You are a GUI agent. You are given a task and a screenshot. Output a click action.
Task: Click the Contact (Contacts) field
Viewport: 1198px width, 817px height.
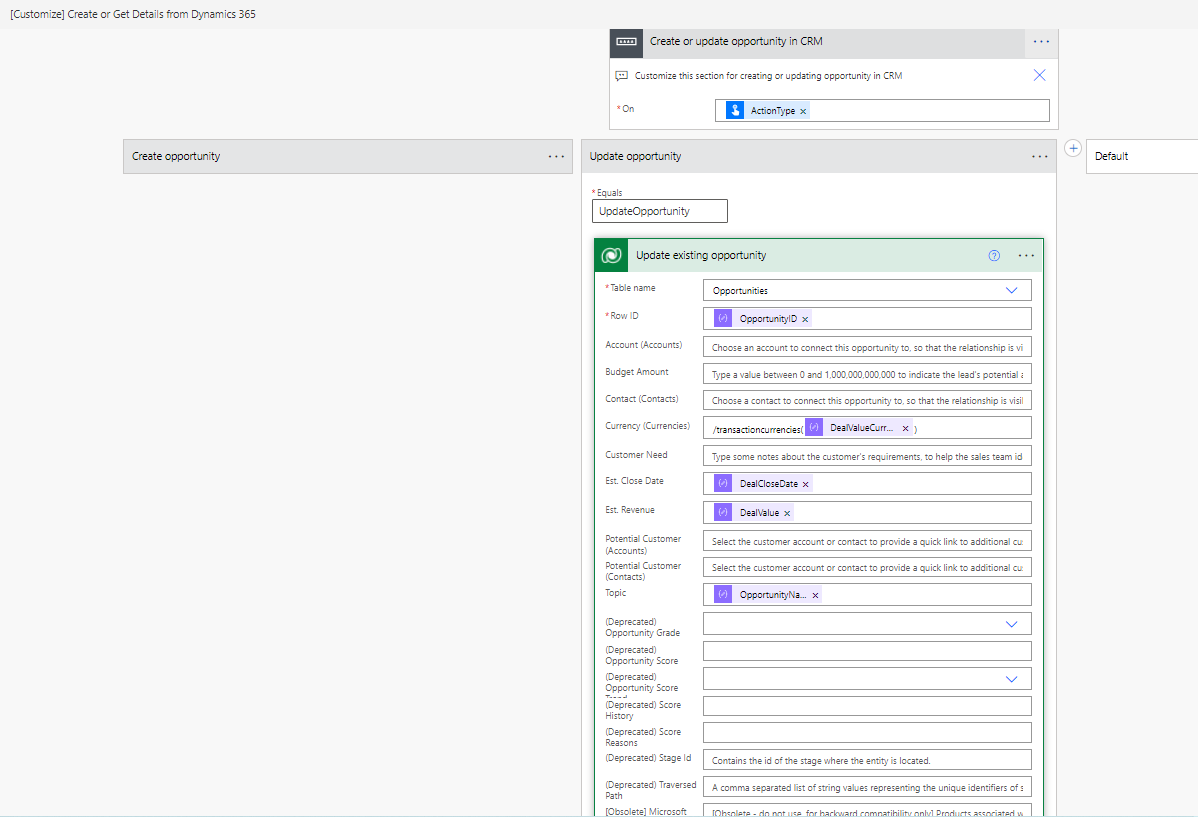(x=867, y=400)
